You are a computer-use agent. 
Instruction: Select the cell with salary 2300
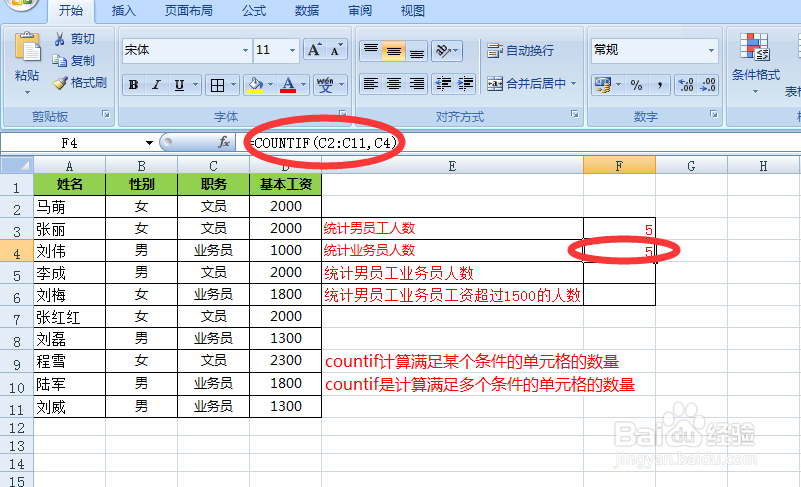(x=286, y=361)
